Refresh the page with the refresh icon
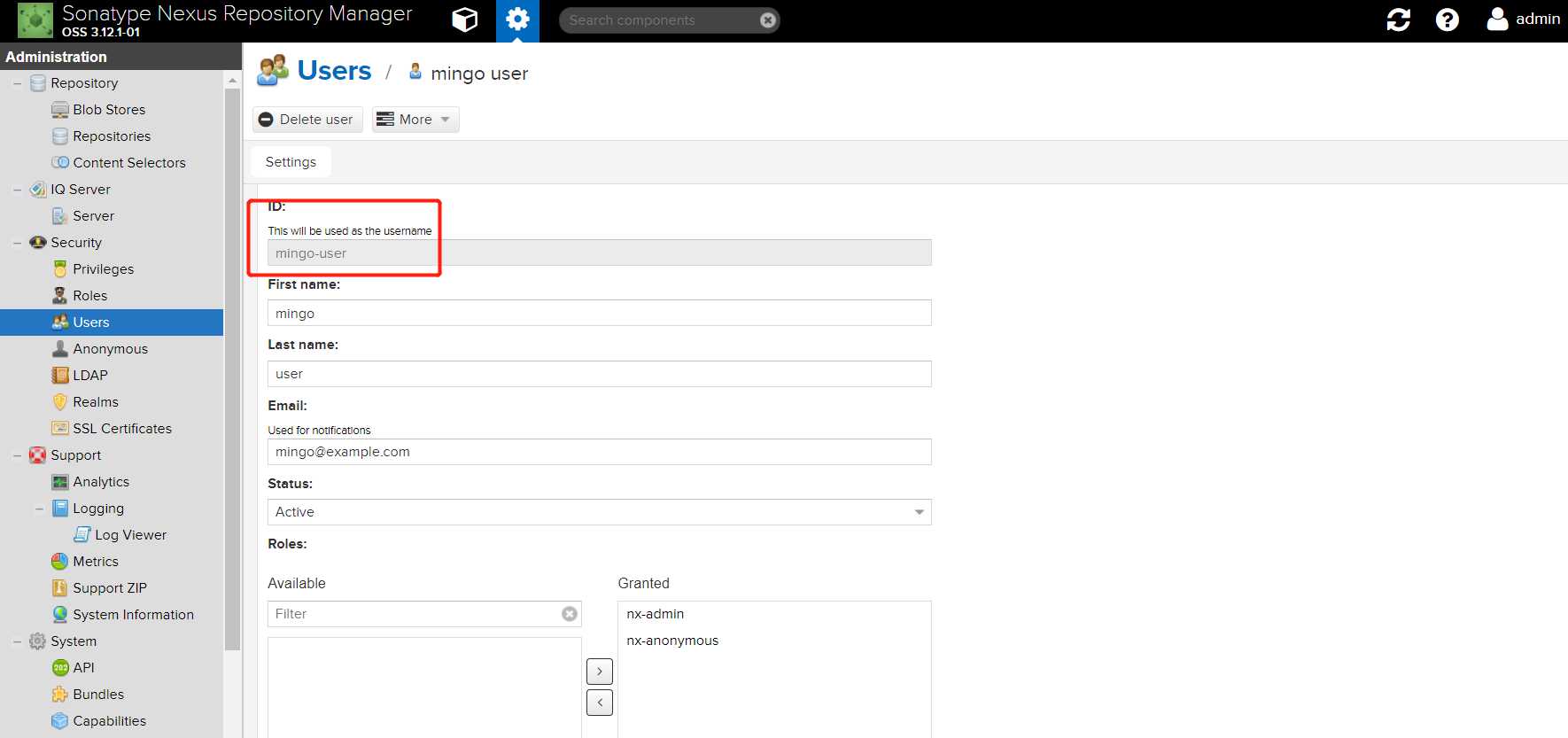Screen dimensions: 1568x738 pos(1398,19)
